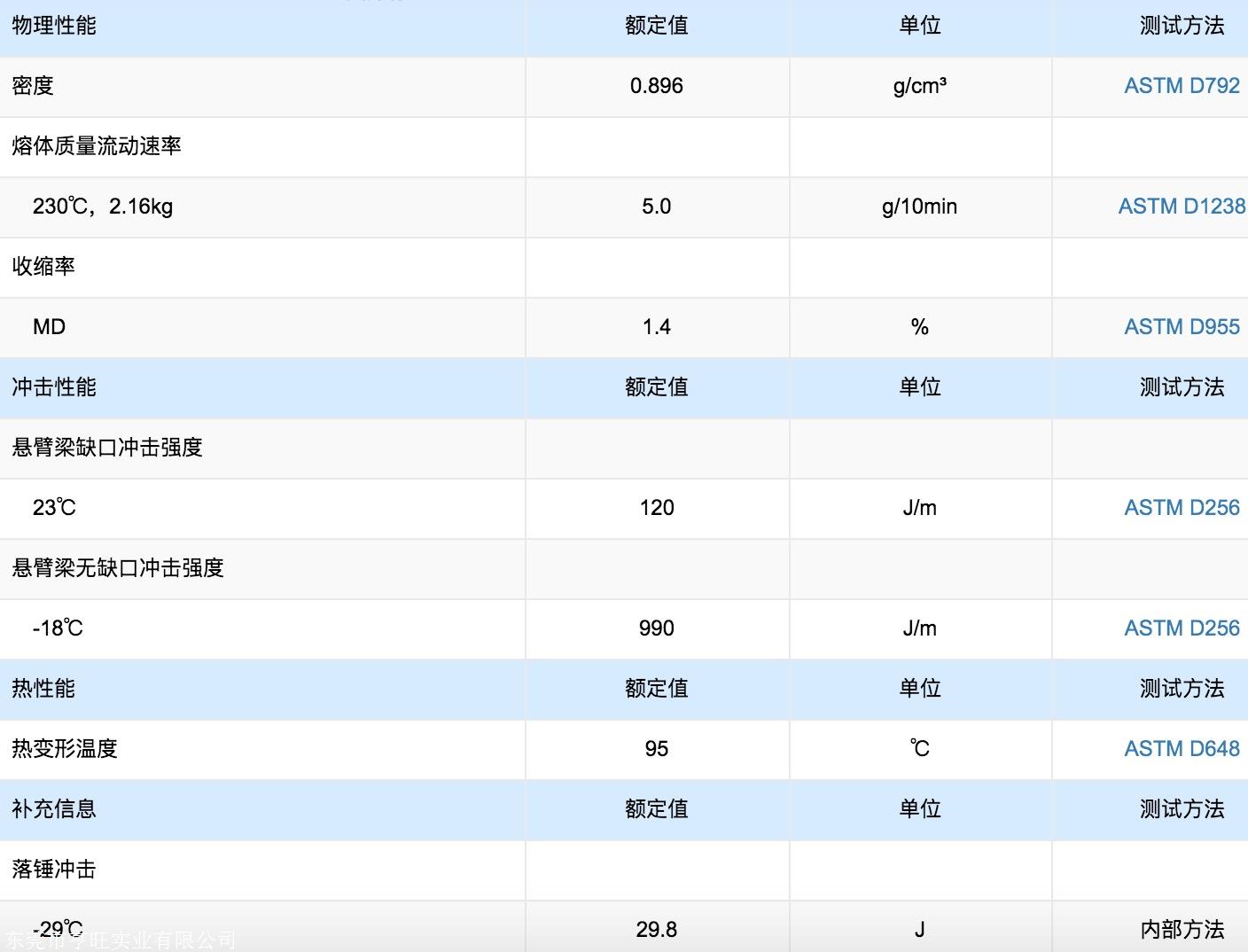Open the ASTM D648 test method link
The image size is (1248, 952).
click(x=1182, y=749)
